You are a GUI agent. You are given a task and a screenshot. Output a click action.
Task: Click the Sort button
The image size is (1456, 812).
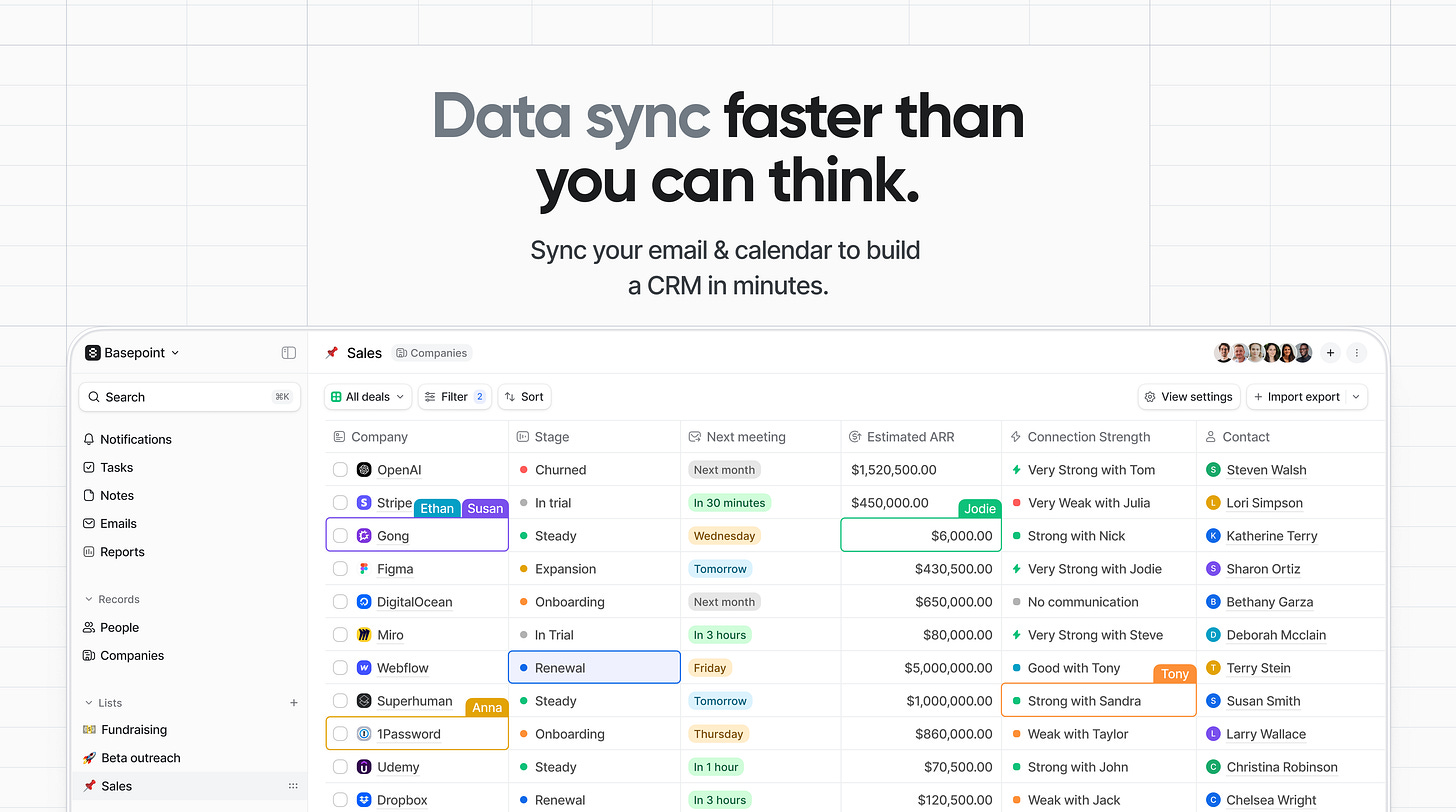tap(524, 397)
